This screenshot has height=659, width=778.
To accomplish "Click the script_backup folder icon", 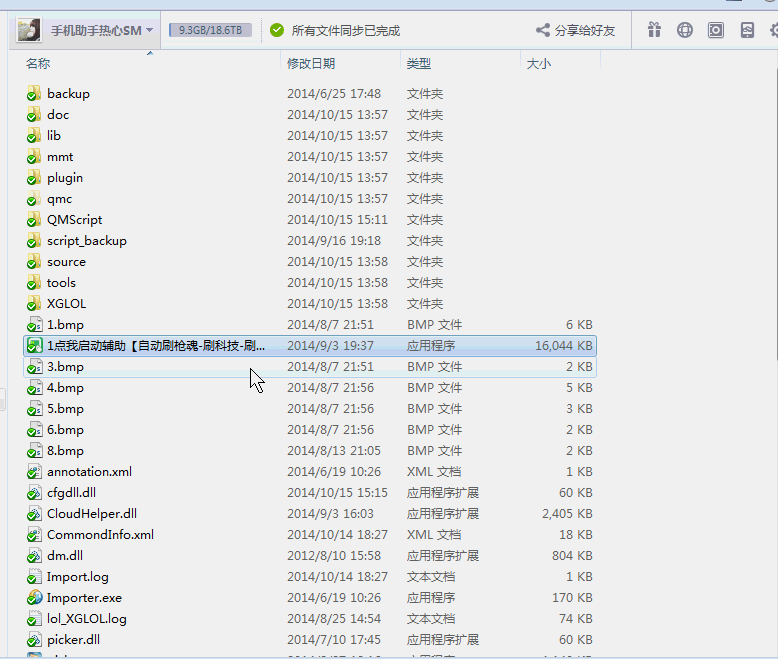I will click(34, 241).
